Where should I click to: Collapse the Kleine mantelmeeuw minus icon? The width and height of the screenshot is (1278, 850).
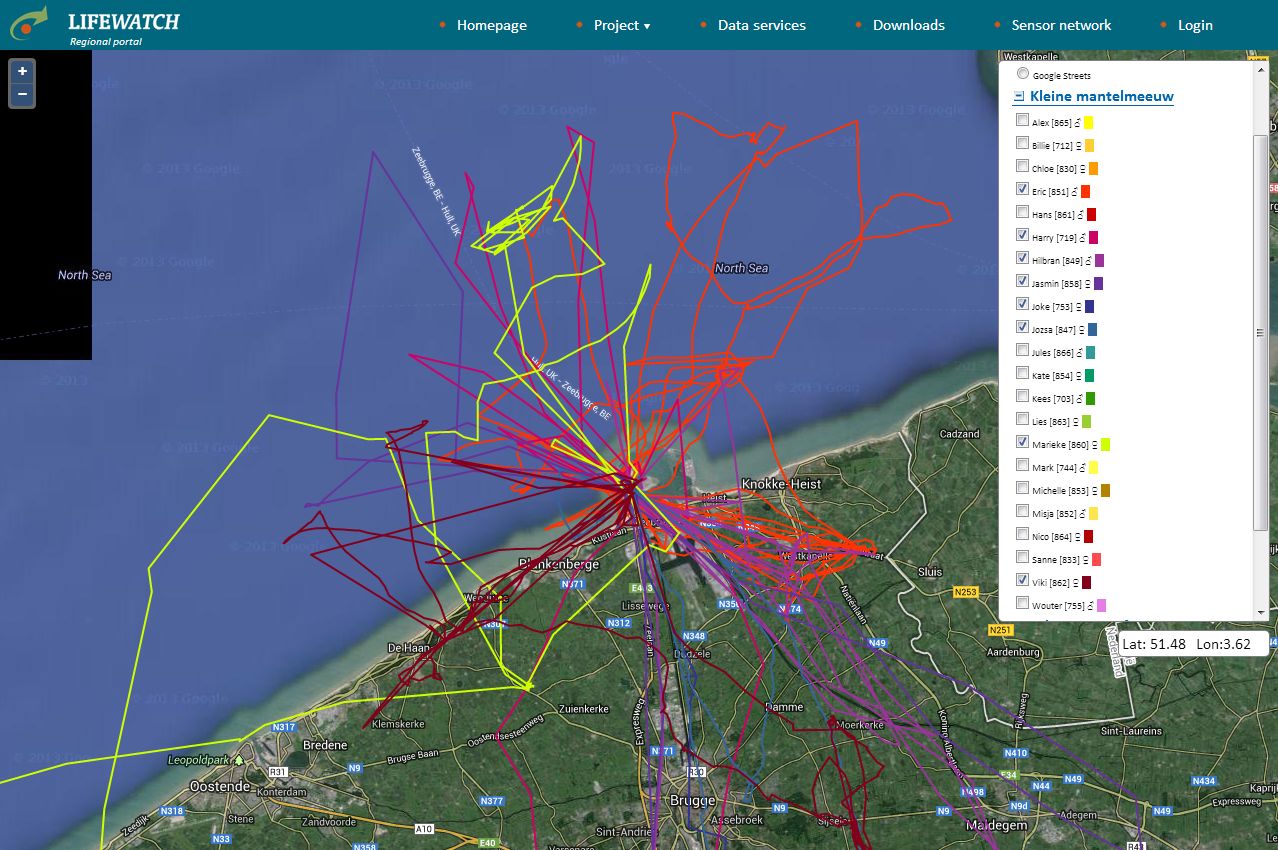(1019, 97)
